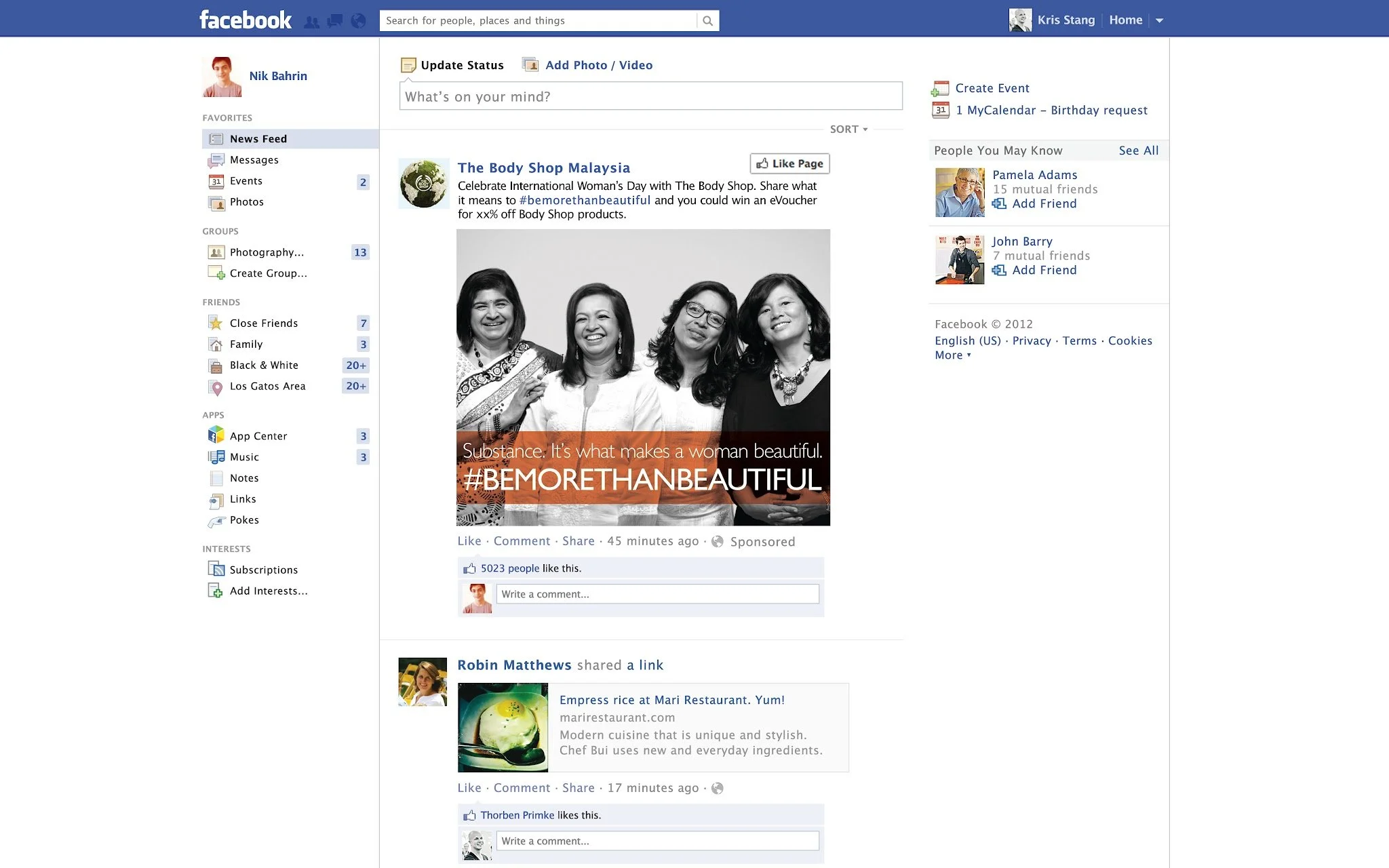Open Kris Stang profile in top bar

1052,20
